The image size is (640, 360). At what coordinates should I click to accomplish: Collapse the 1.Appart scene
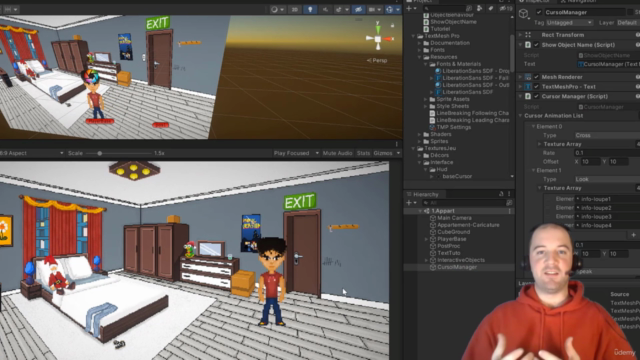pos(420,211)
